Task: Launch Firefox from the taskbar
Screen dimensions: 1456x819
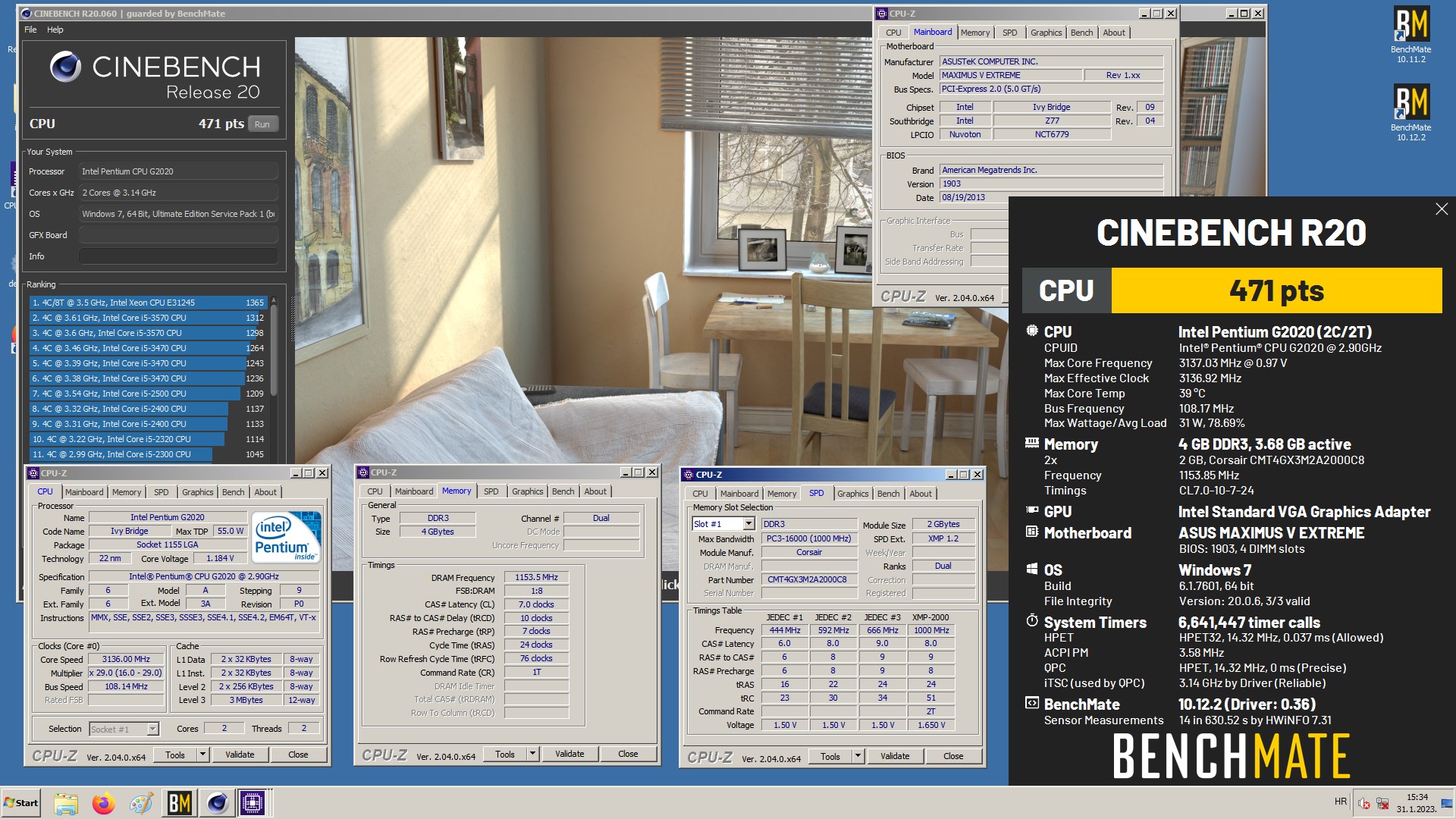Action: [104, 803]
